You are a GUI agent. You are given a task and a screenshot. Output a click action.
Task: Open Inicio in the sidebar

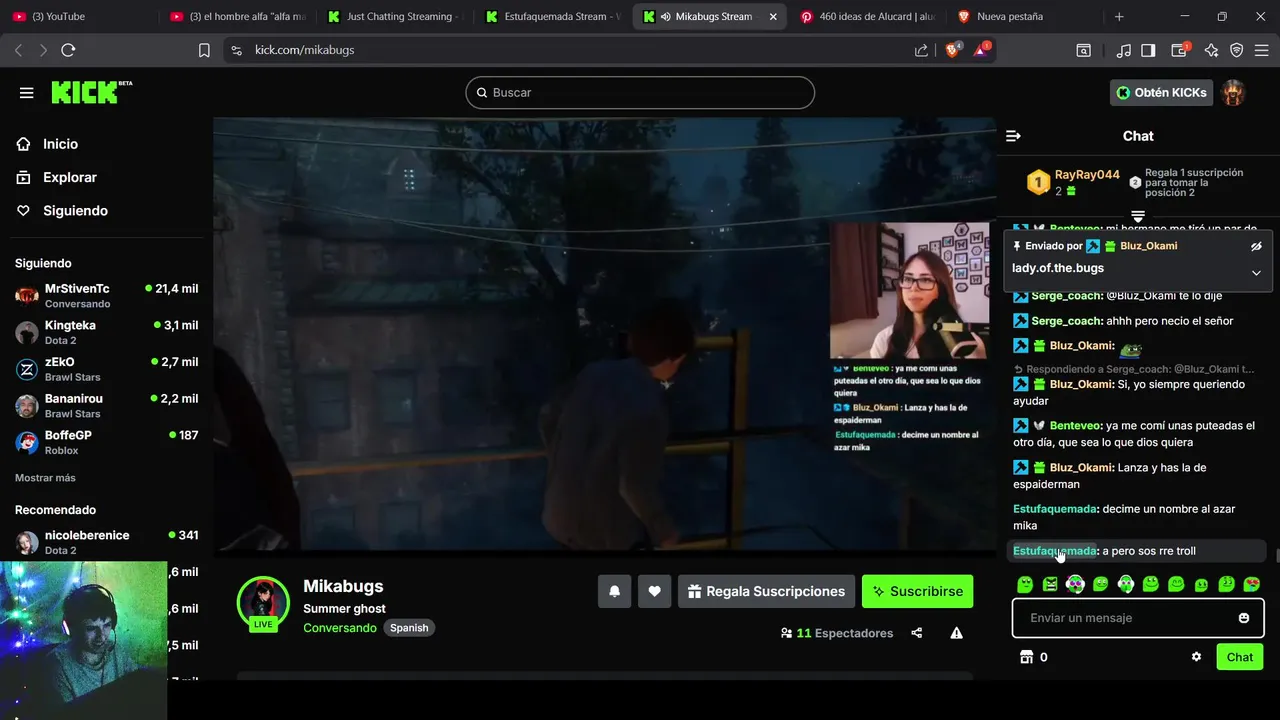pyautogui.click(x=60, y=144)
